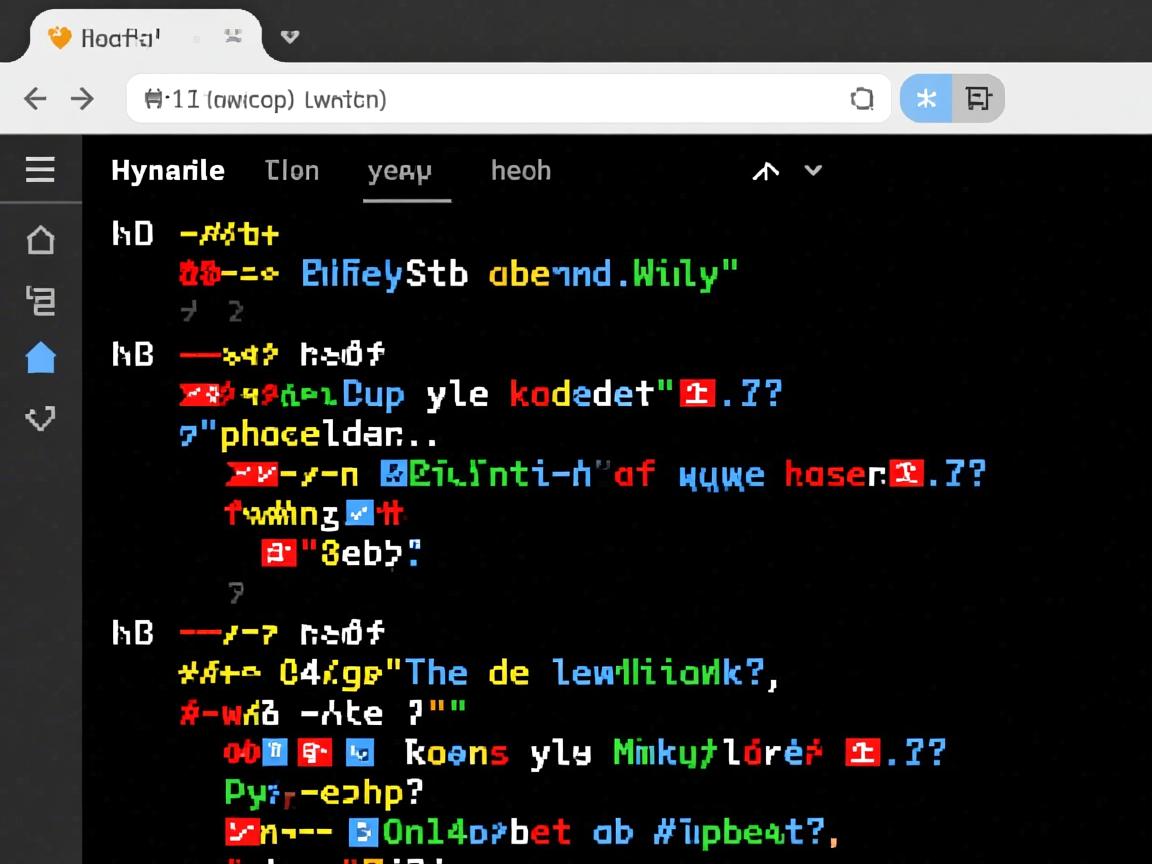Open the "heoh" tab
Screen dimensions: 1152x864
click(520, 171)
